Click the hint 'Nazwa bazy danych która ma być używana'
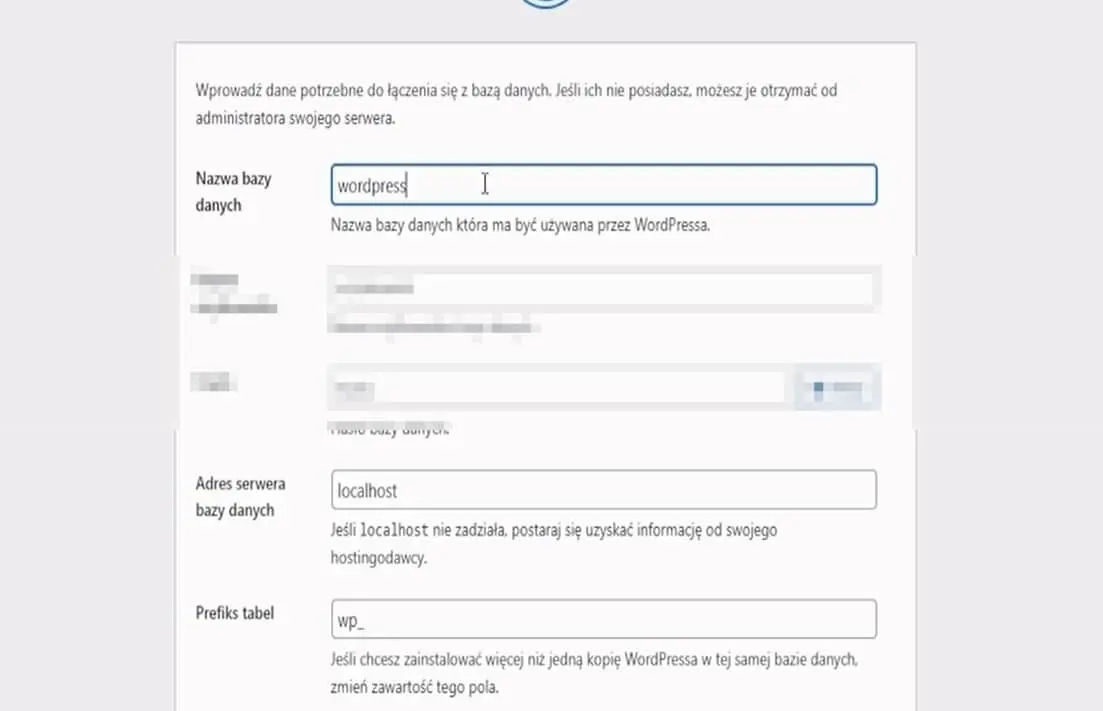 pyautogui.click(x=520, y=225)
